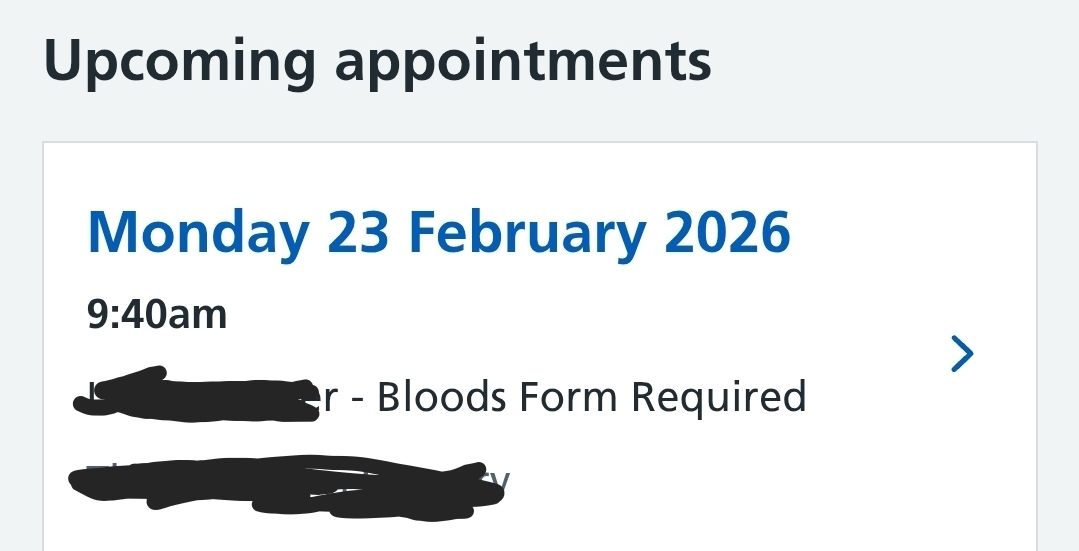Click the word 'Required' in the appointment description
Viewport: 1079px width, 551px height.
pyautogui.click(x=719, y=397)
